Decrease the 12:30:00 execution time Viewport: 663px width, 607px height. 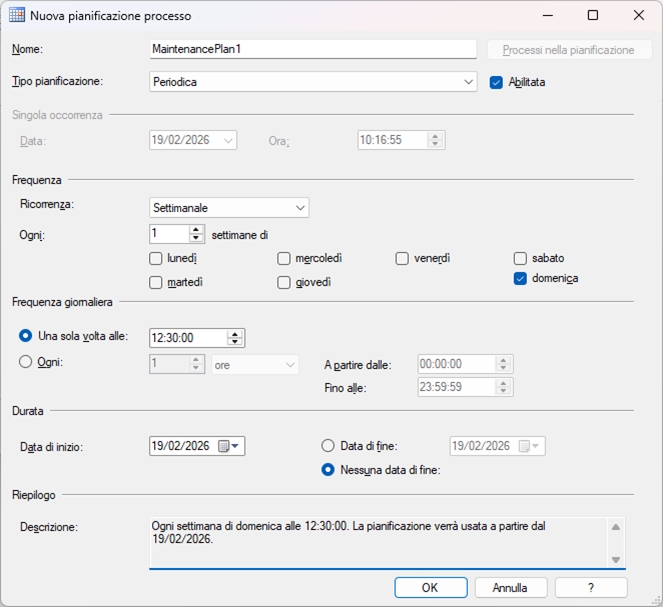pyautogui.click(x=235, y=343)
